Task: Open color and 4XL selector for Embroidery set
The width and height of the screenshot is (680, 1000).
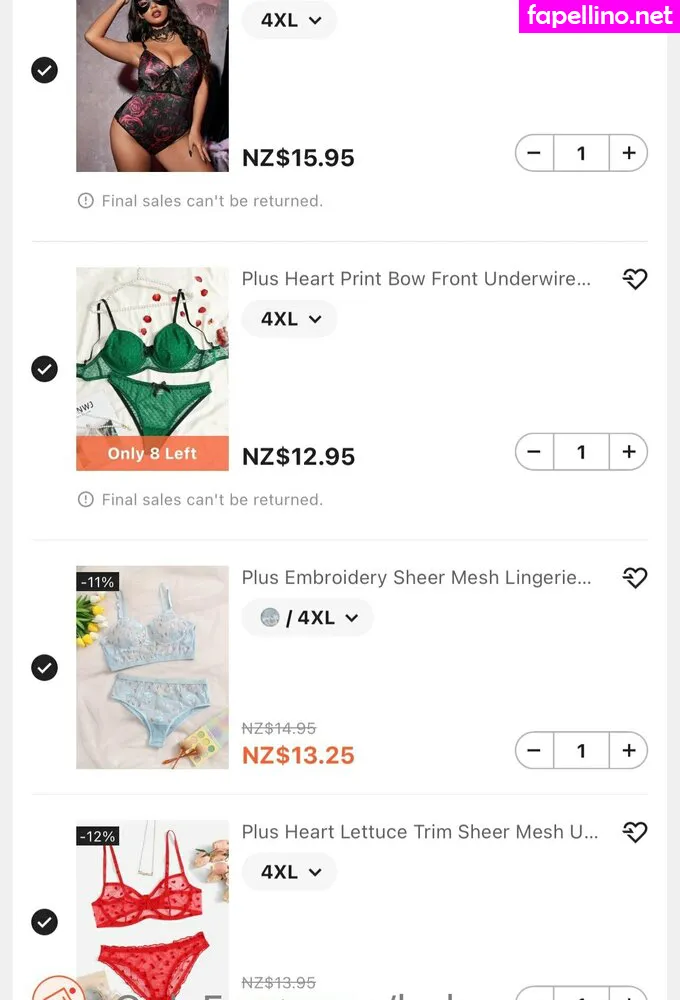Action: [307, 617]
